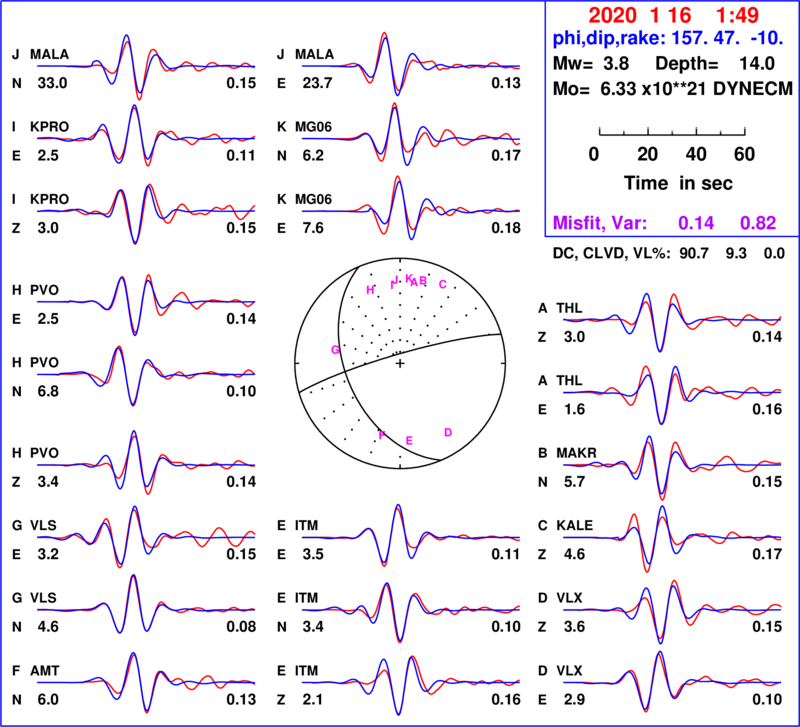Click station letter F on the beachball

point(382,435)
